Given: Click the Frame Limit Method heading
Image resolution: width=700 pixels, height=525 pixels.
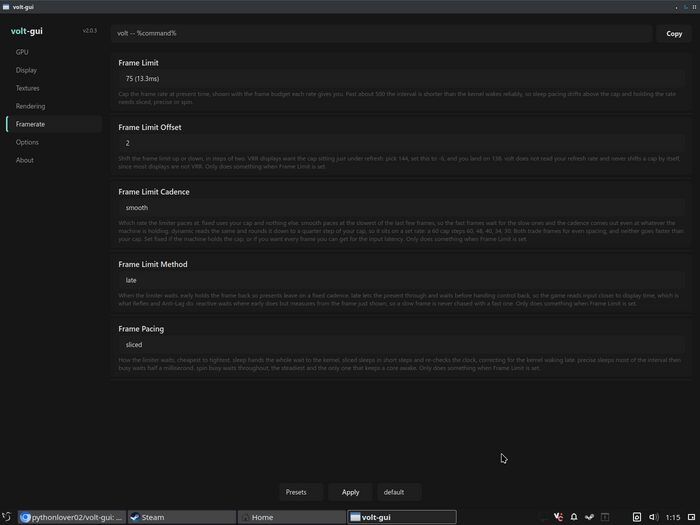Looking at the screenshot, I should click(153, 264).
